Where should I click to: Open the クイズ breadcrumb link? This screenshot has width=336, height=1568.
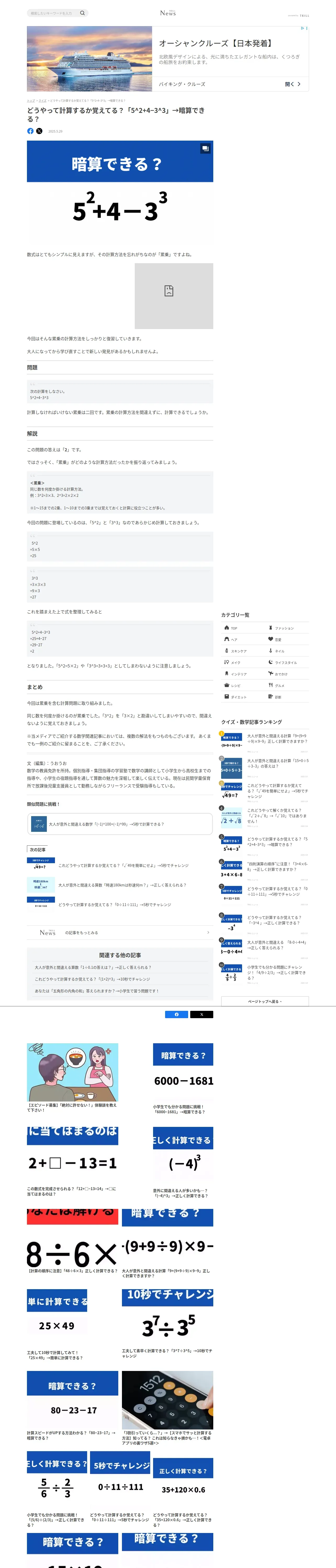click(x=43, y=100)
